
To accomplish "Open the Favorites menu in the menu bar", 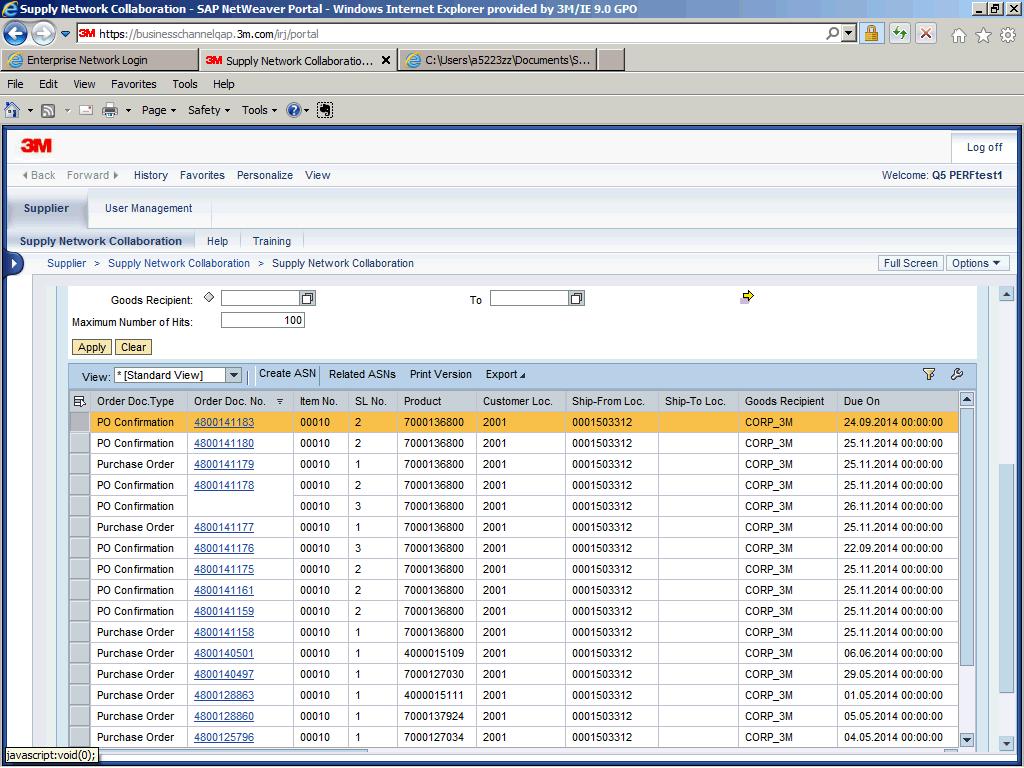I will pyautogui.click(x=133, y=84).
